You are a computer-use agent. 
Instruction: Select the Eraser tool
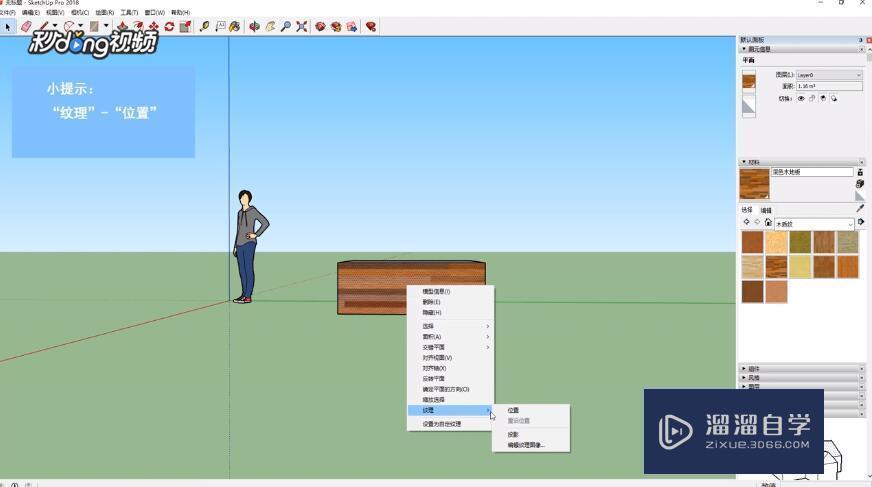(x=26, y=27)
